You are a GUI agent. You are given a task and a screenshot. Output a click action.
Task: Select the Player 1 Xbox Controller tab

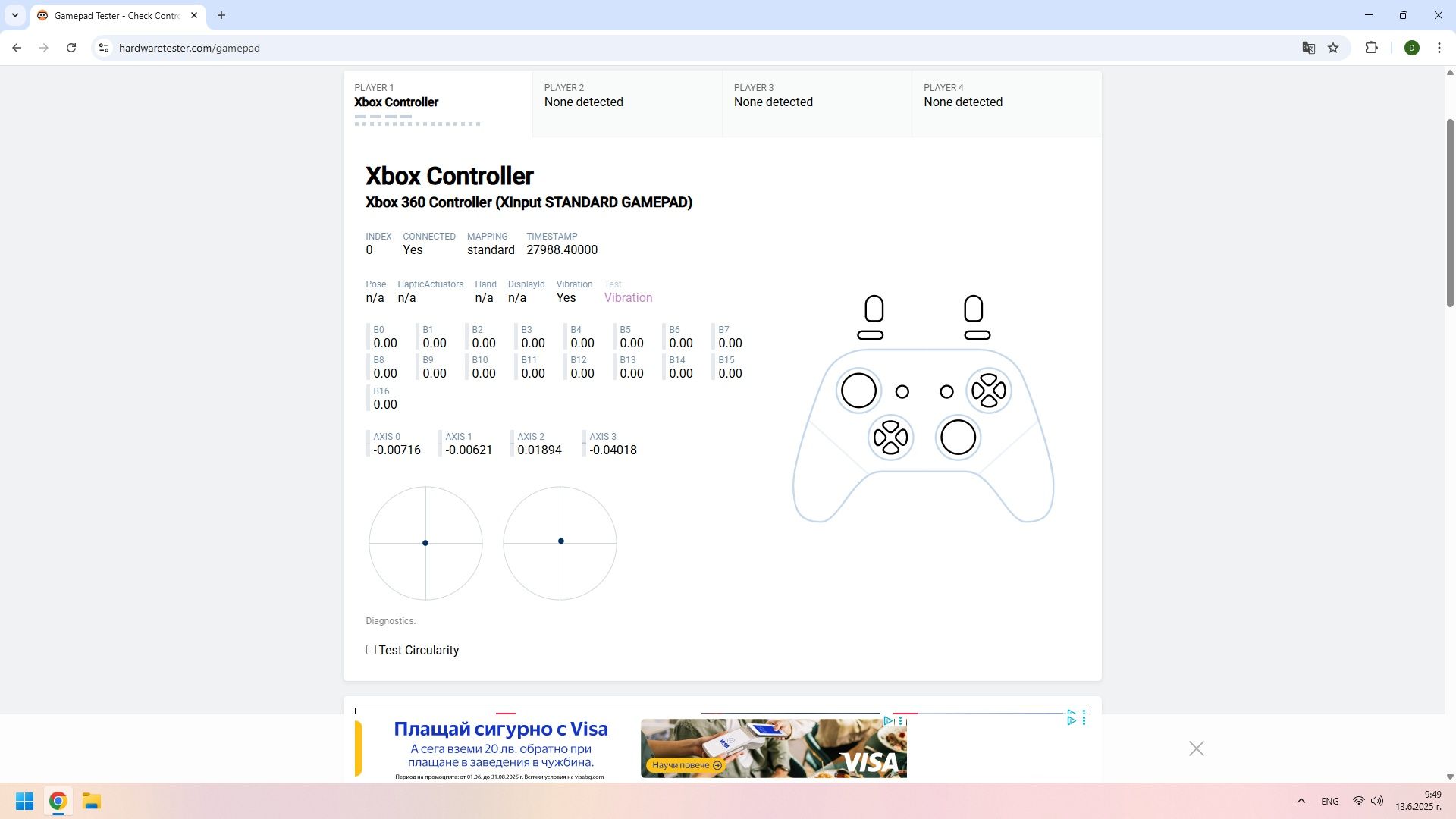coord(438,104)
